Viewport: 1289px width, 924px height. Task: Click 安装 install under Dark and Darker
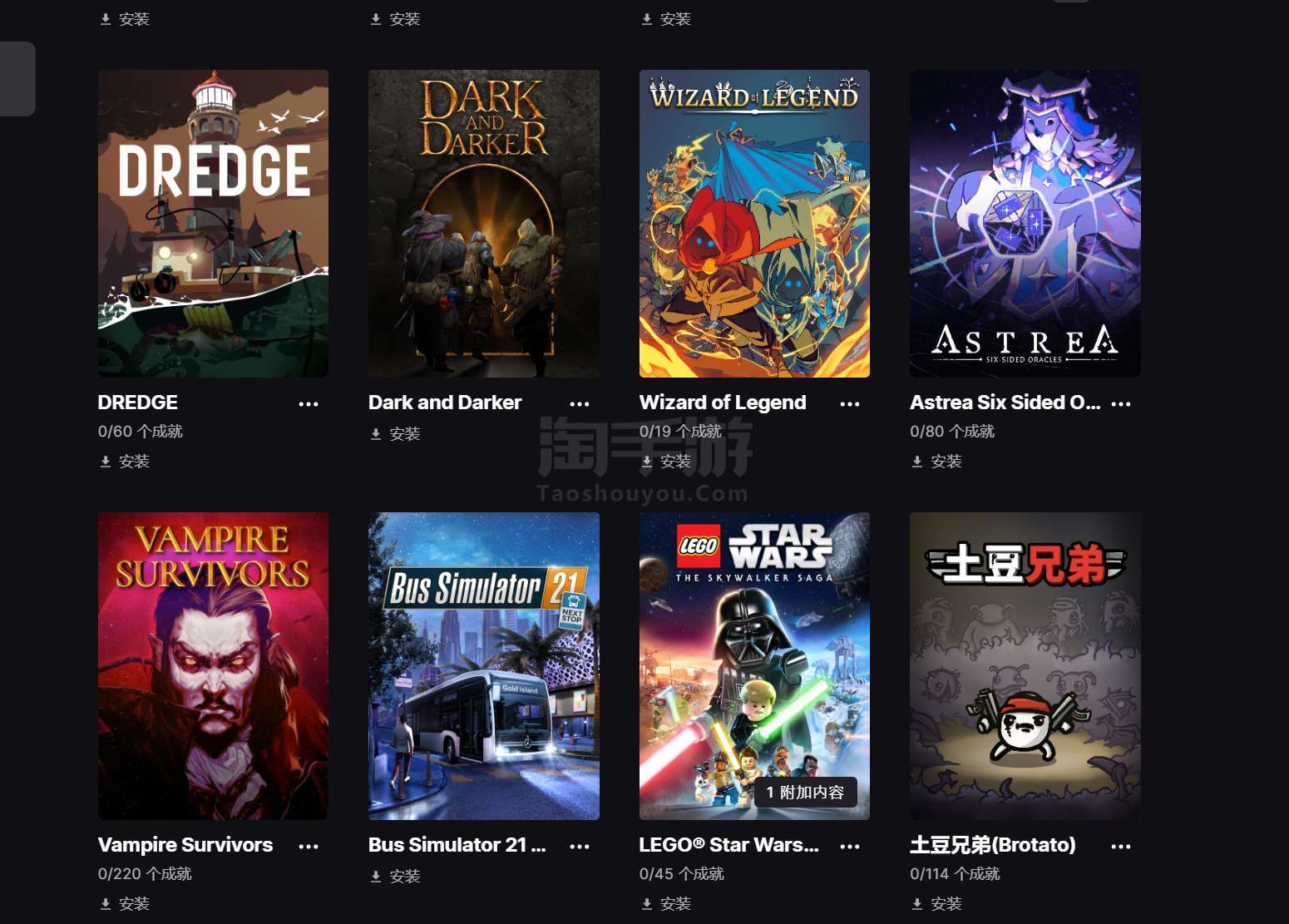point(395,434)
